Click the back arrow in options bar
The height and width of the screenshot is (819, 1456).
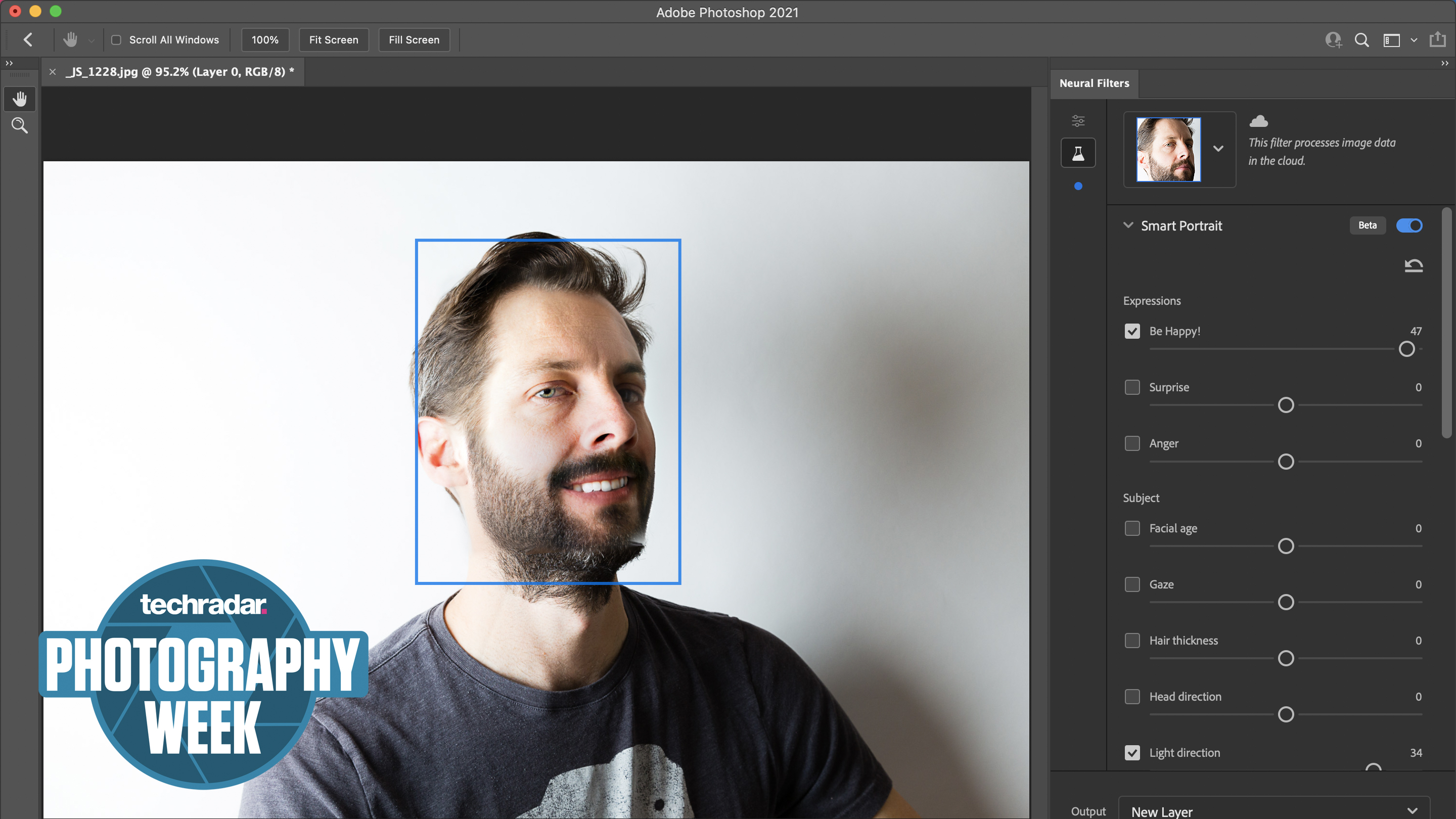pos(28,39)
